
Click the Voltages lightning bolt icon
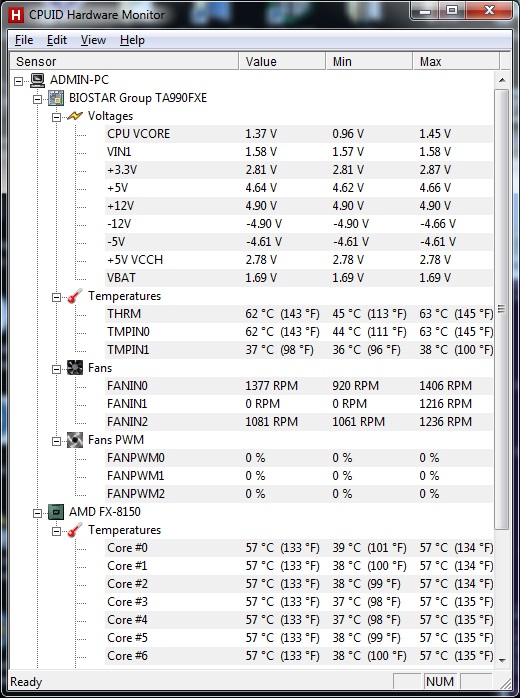(x=75, y=116)
